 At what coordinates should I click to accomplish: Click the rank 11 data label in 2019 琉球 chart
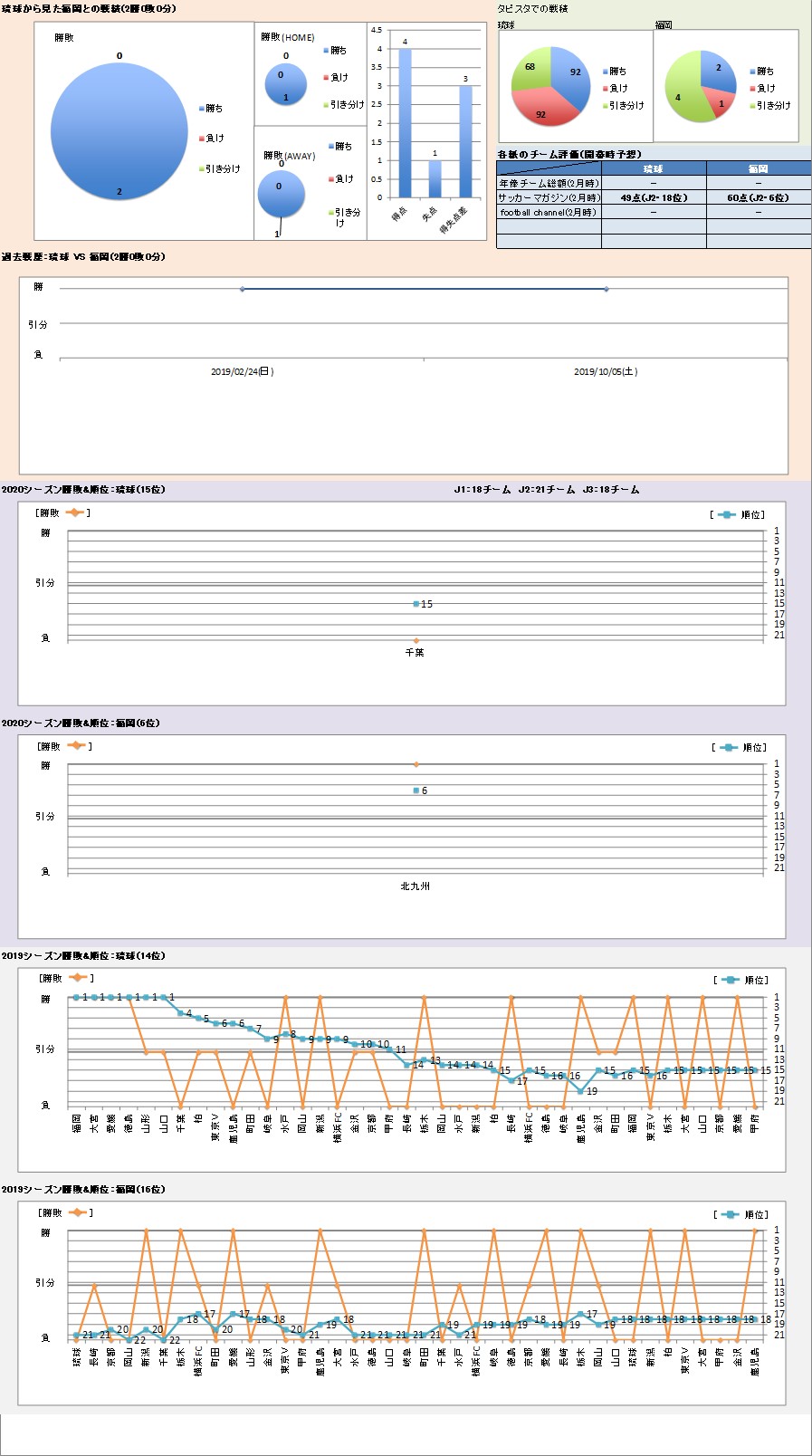[x=401, y=1050]
